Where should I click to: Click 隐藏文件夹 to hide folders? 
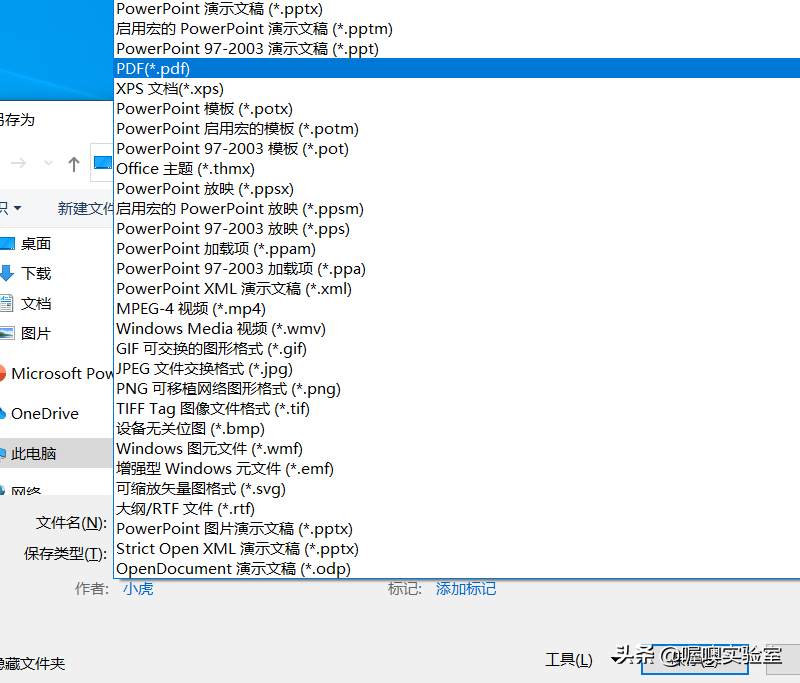[x=32, y=664]
